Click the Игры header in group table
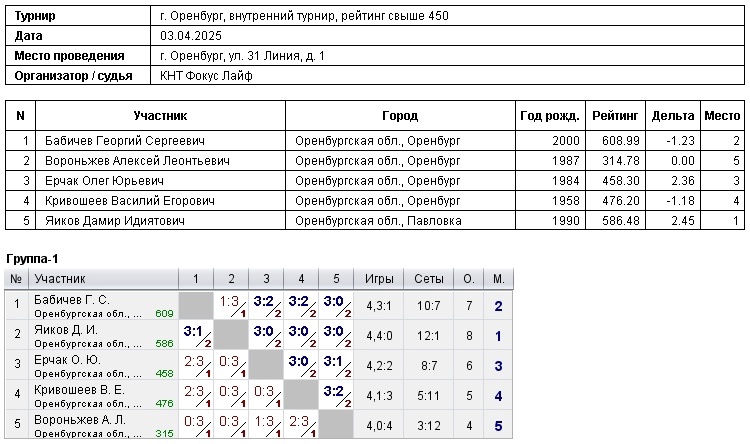 [379, 279]
